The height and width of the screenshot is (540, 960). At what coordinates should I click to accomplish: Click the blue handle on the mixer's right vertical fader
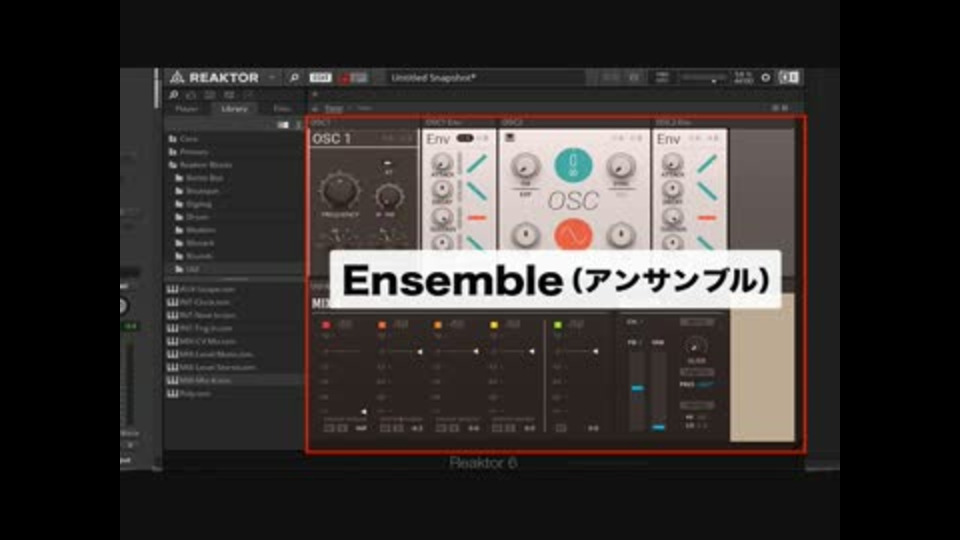(658, 427)
